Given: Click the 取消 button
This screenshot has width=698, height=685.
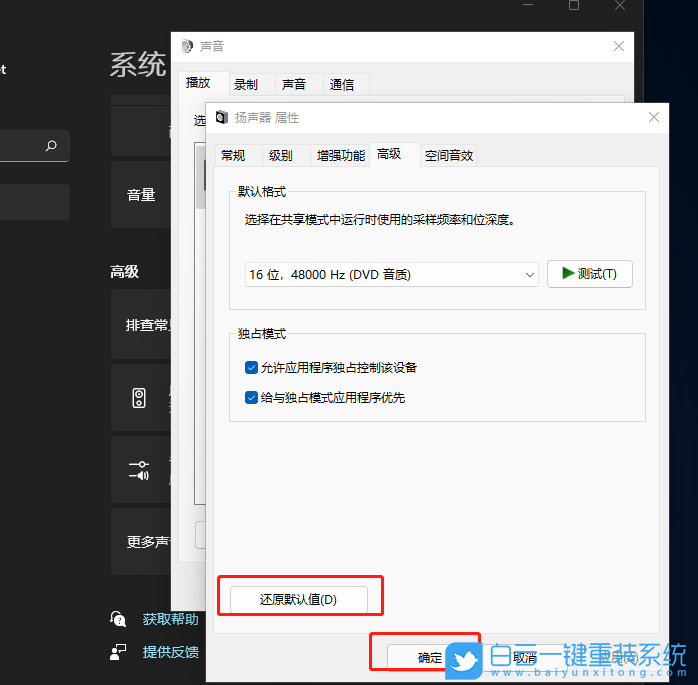Looking at the screenshot, I should pyautogui.click(x=524, y=657).
